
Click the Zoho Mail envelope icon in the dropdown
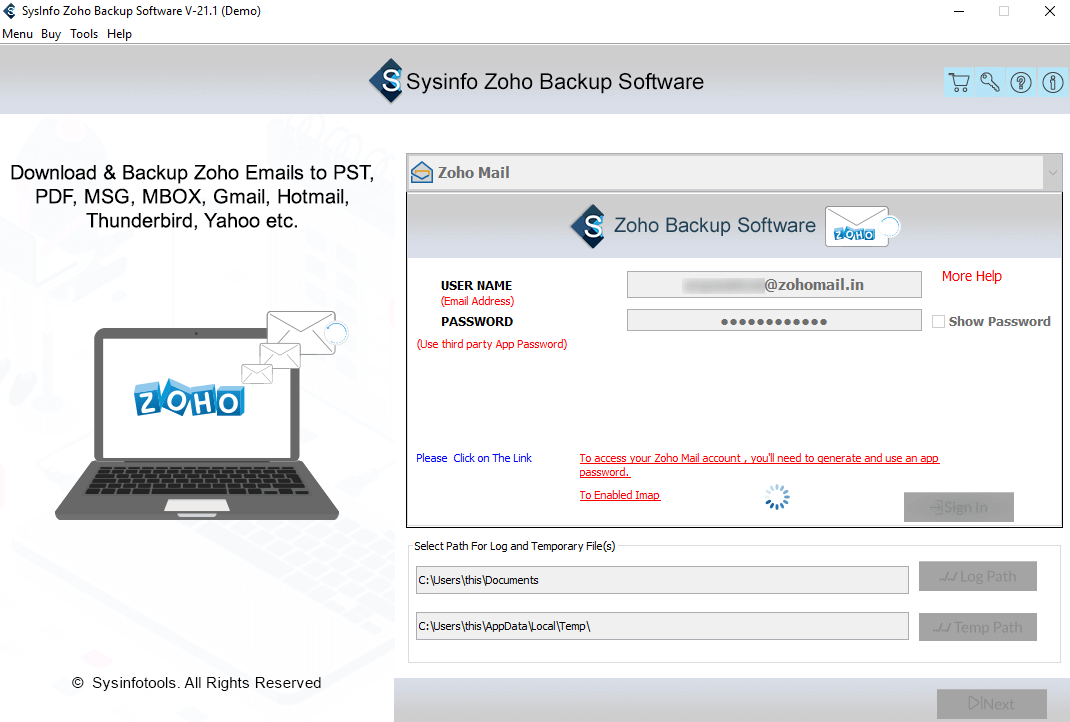pos(422,173)
